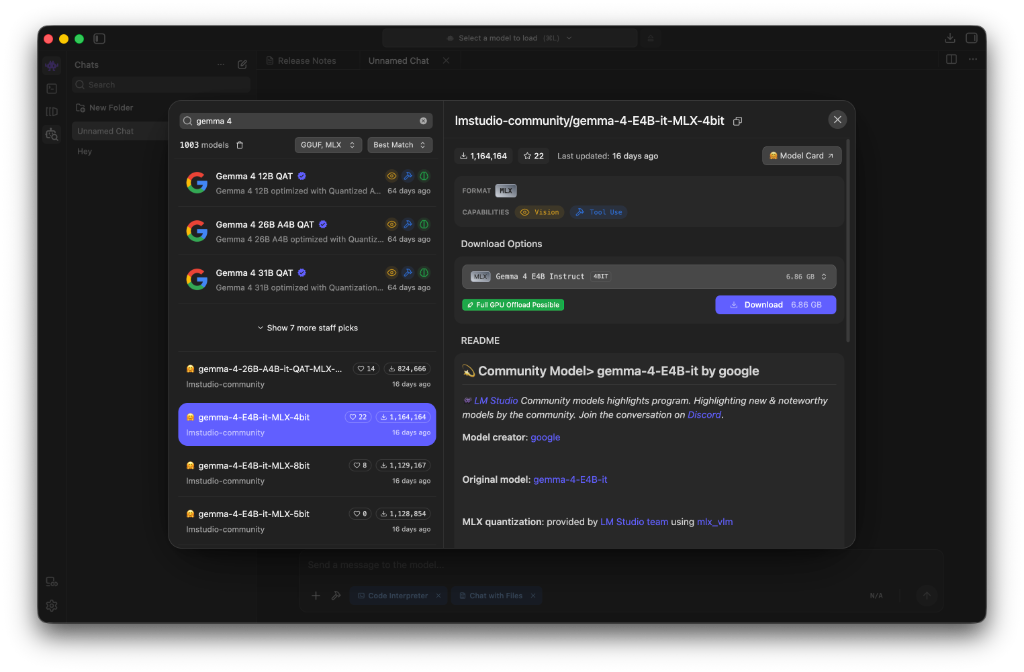Screen dimensions: 1024x672
Task: Open the GGUF, MLX format filter dropdown
Action: pos(328,145)
